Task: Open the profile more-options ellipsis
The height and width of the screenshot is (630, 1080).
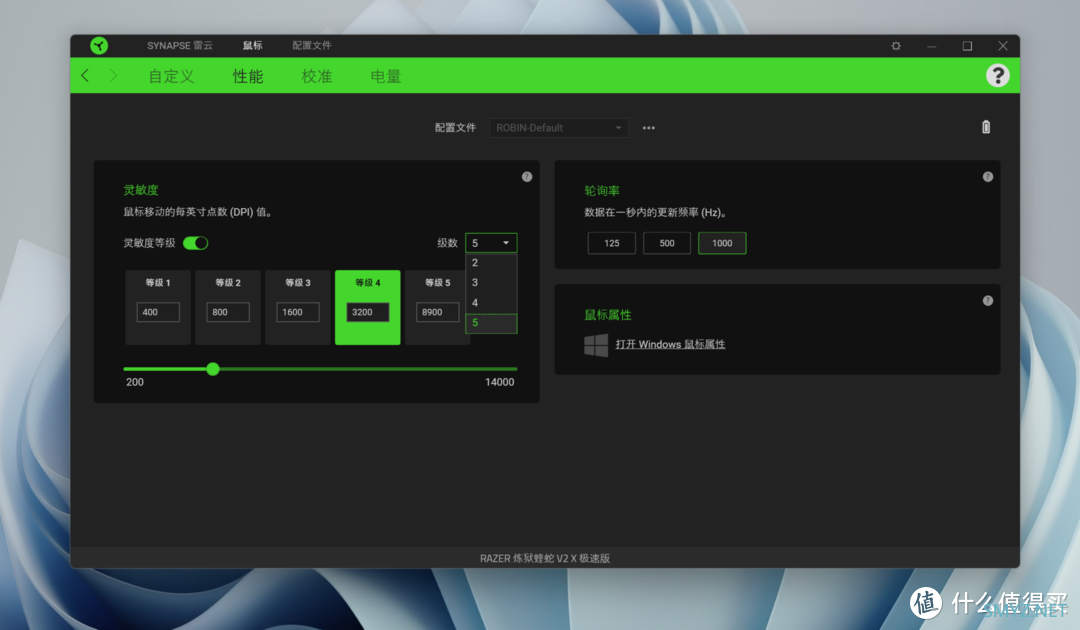Action: tap(649, 127)
